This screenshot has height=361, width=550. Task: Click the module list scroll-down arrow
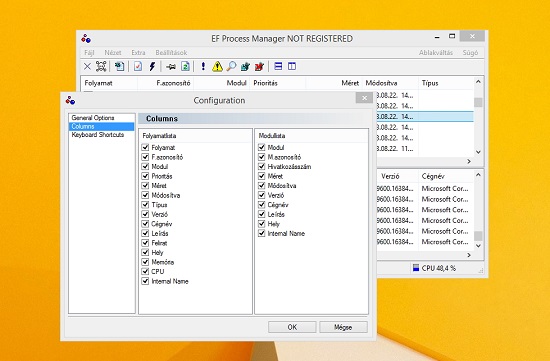point(478,246)
